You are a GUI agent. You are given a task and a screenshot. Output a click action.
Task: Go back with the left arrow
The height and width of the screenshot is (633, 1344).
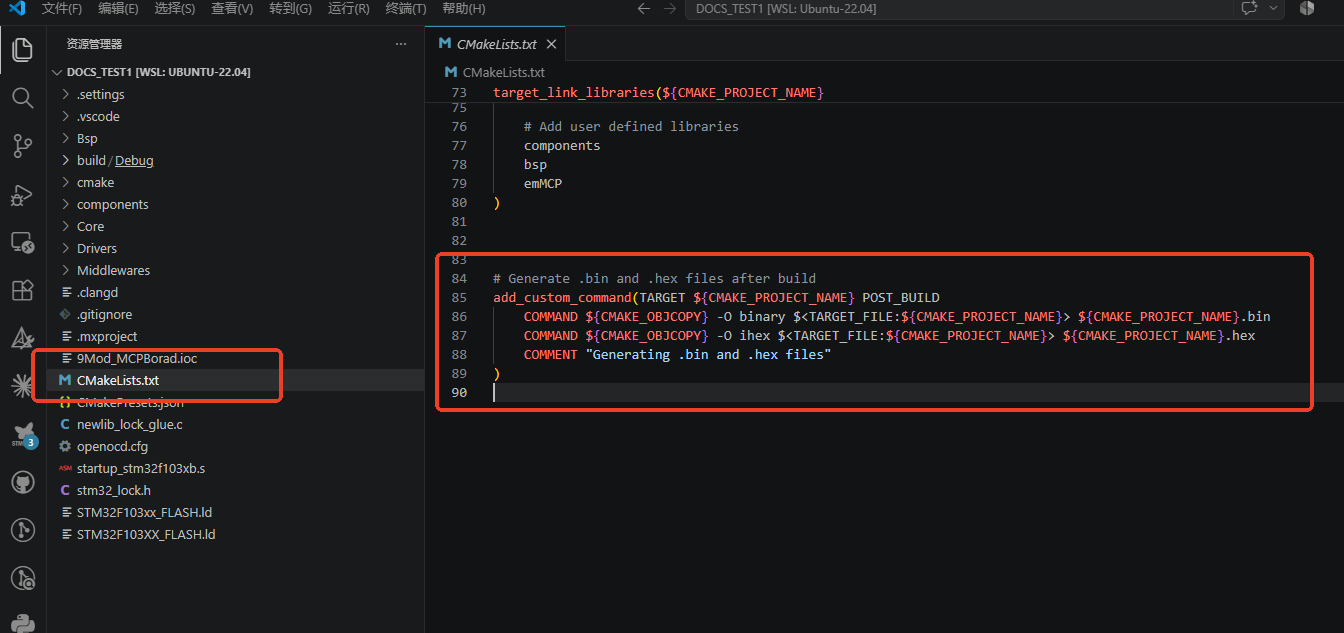point(644,9)
